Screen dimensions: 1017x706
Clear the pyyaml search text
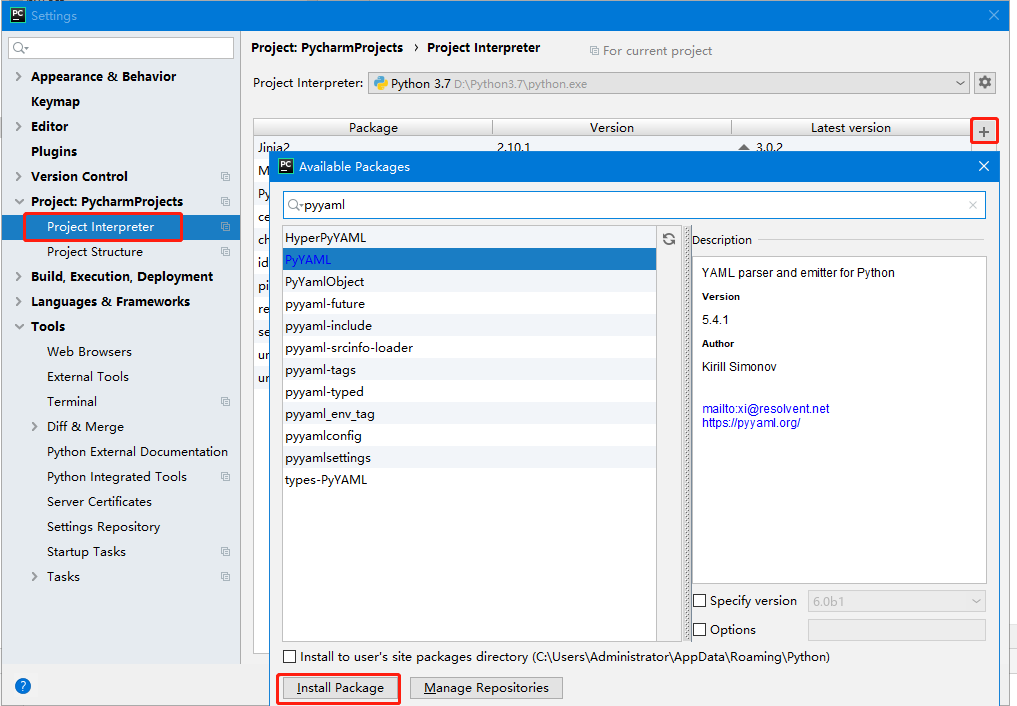click(972, 205)
